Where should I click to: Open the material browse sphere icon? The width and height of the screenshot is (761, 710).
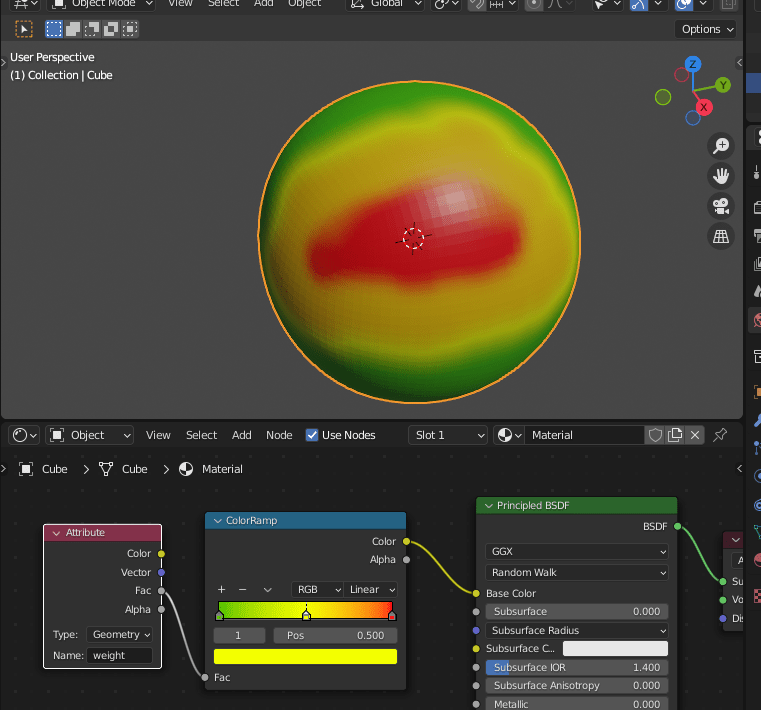click(509, 435)
